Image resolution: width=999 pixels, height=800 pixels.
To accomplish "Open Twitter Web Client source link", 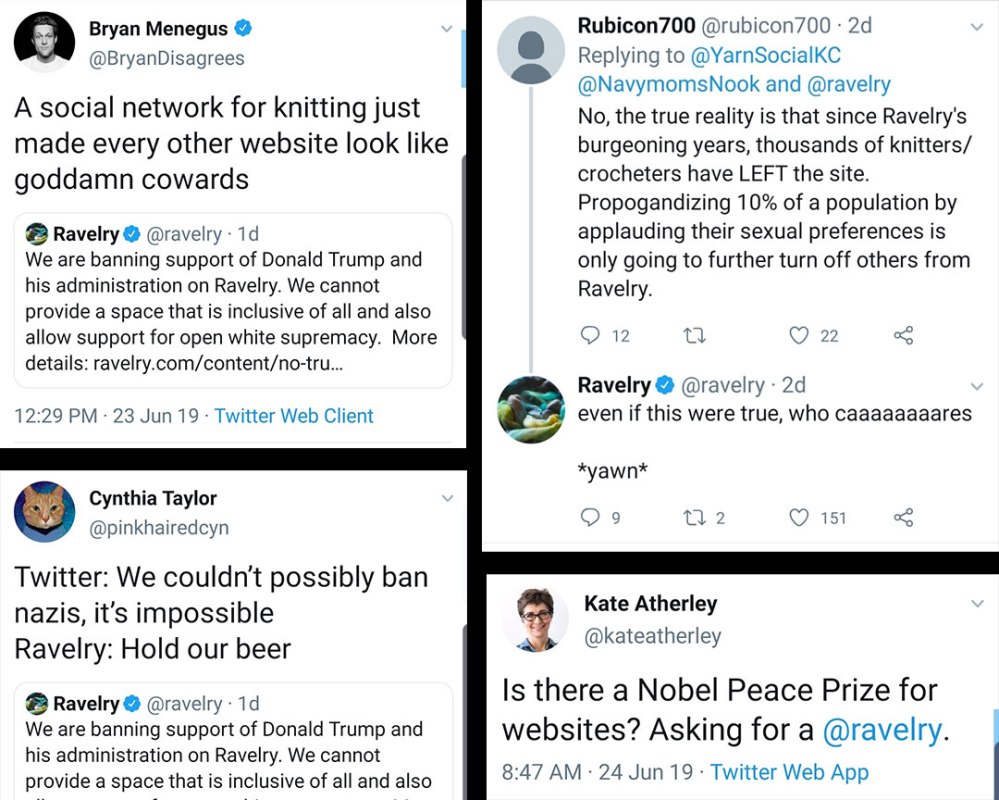I will click(x=294, y=416).
